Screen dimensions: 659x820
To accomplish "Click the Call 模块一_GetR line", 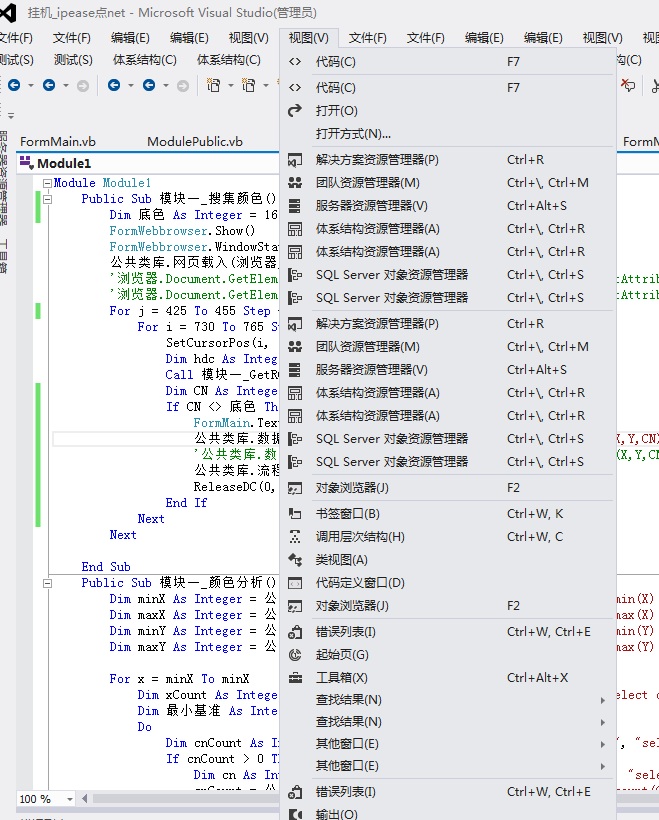I will tap(222, 375).
